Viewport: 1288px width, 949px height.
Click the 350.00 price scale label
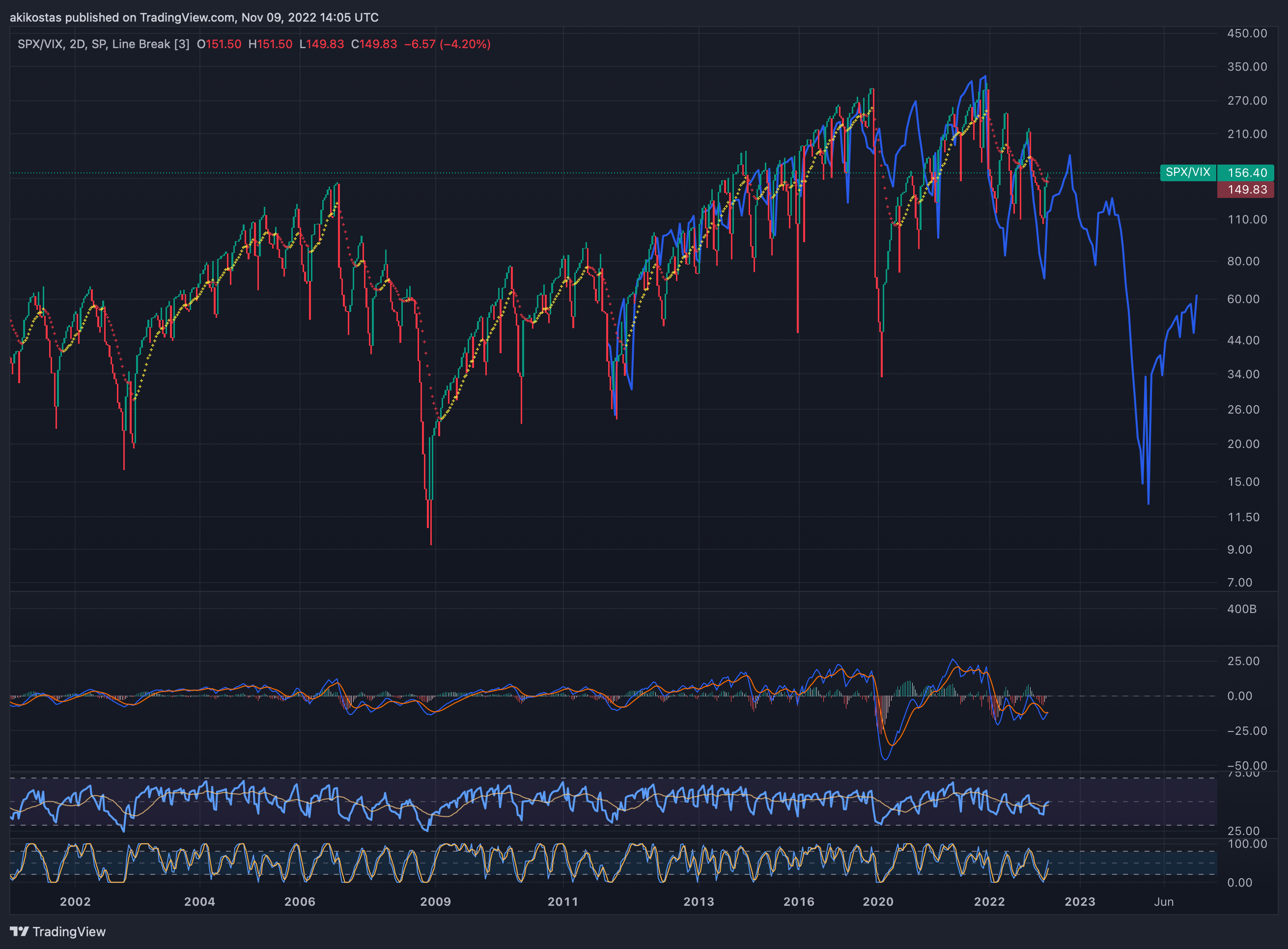click(1247, 67)
